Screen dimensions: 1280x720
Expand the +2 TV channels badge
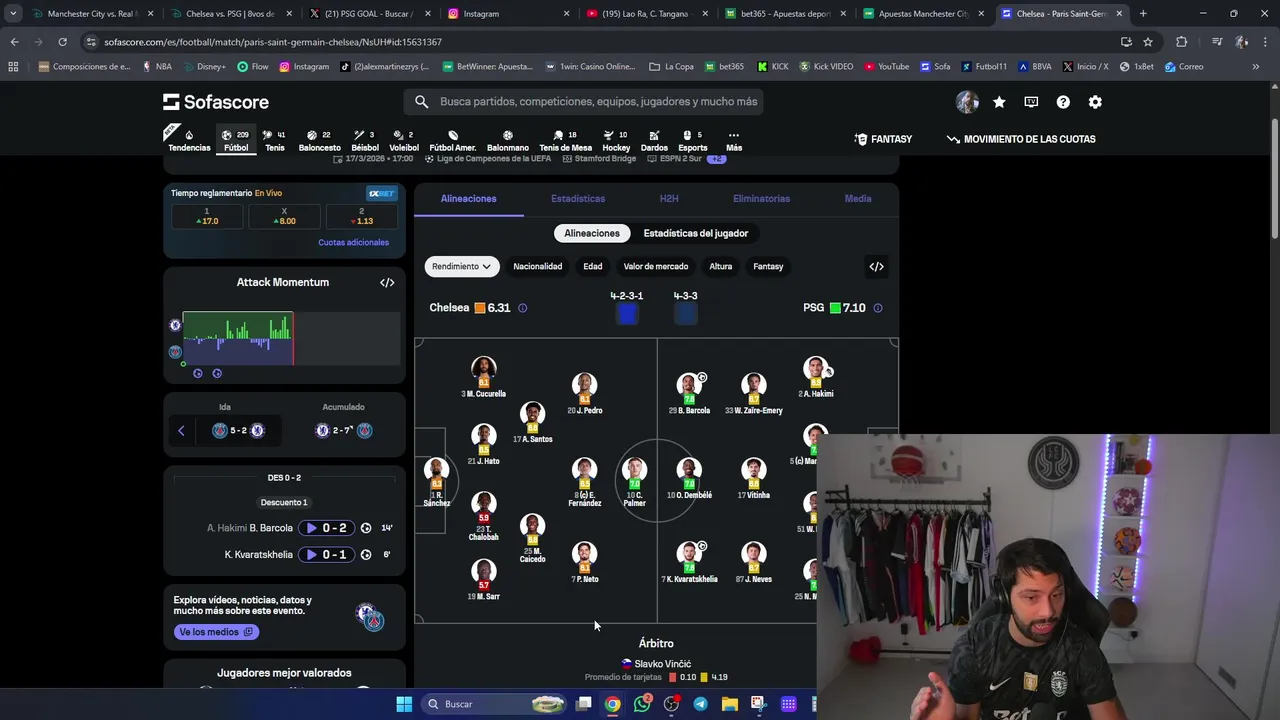click(717, 159)
